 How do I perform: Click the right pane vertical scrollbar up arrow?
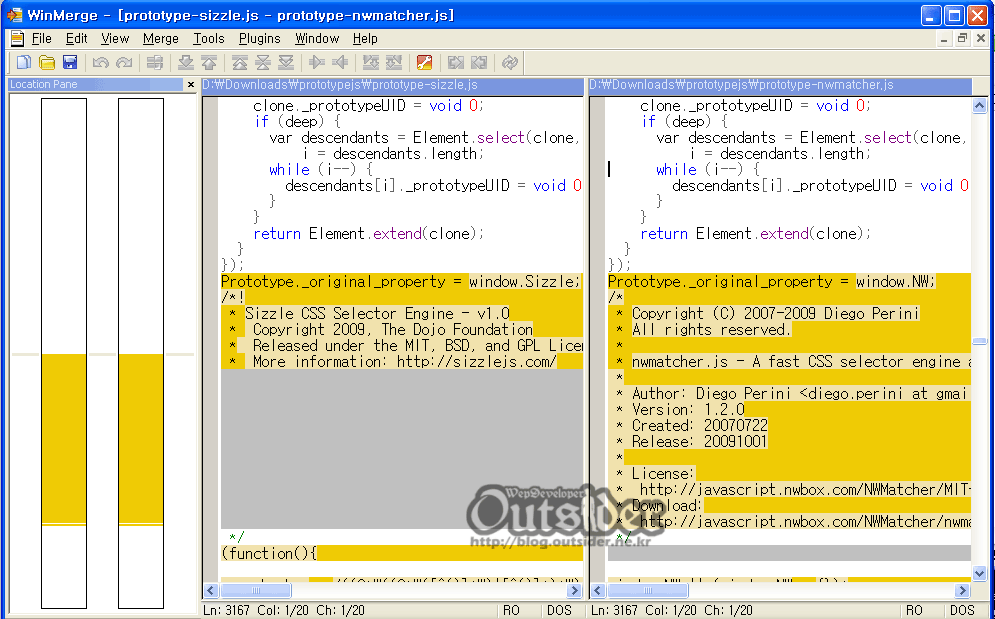979,105
